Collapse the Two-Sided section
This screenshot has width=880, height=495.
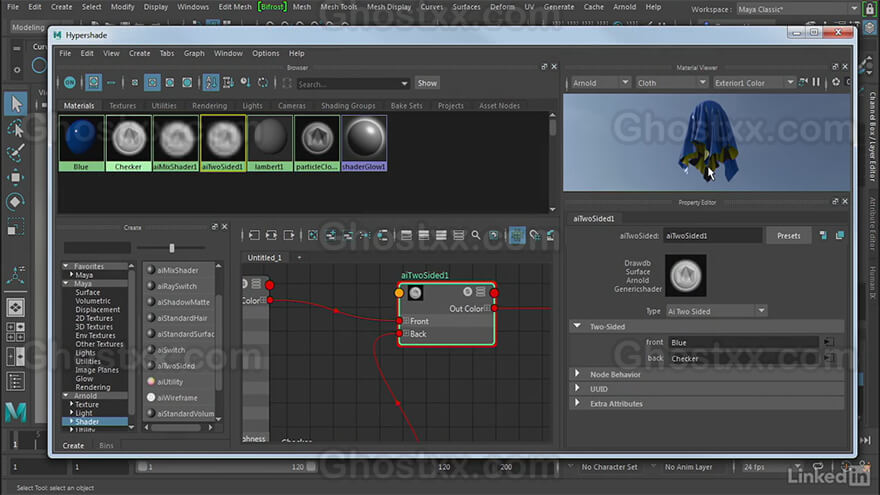coord(577,326)
